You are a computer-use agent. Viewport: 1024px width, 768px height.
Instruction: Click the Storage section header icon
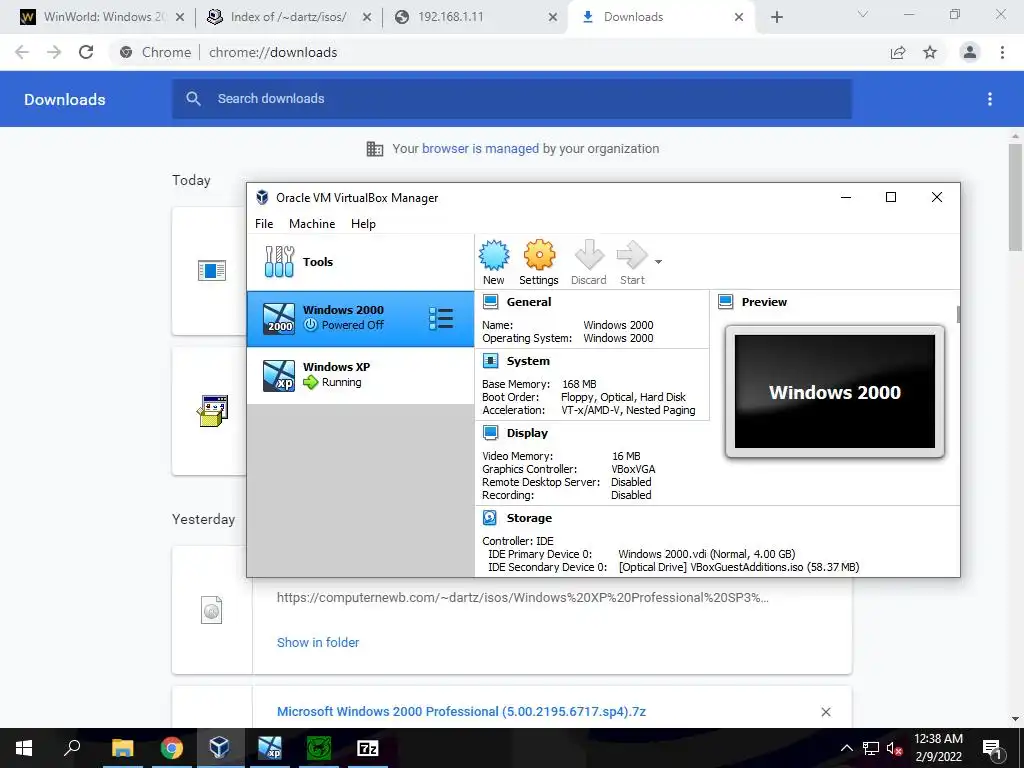click(490, 518)
